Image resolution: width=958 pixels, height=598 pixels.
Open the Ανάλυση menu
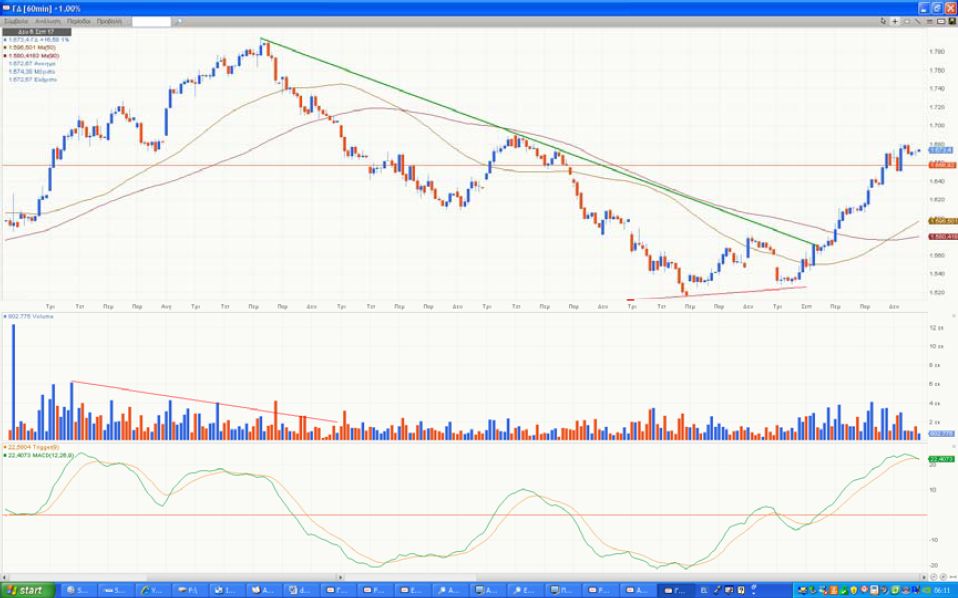point(46,20)
